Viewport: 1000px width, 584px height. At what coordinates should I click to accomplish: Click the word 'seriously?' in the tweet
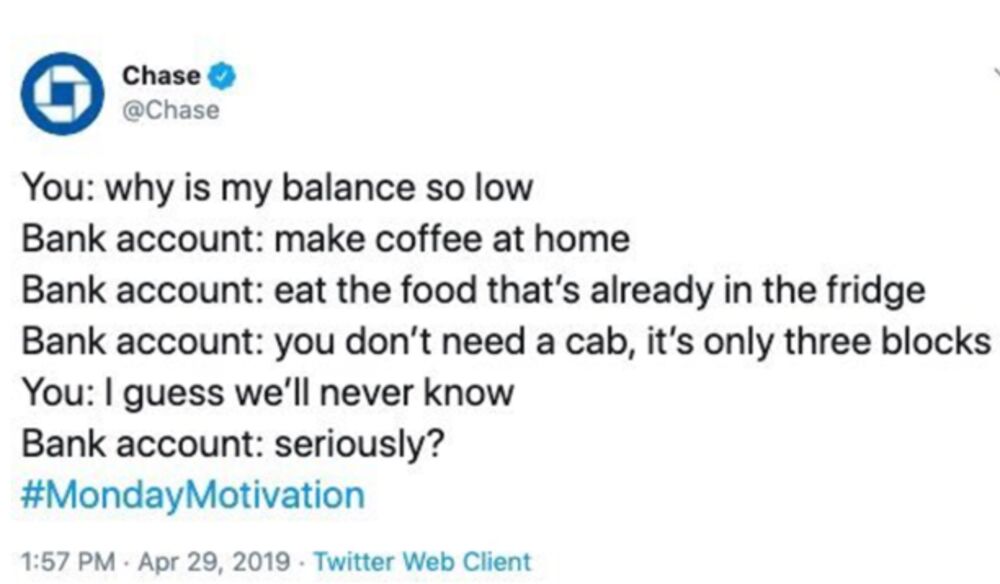[359, 444]
